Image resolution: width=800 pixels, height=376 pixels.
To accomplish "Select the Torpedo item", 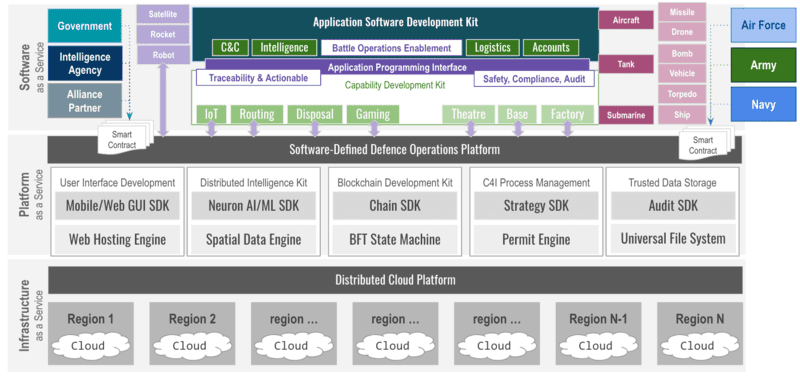I will click(x=682, y=94).
